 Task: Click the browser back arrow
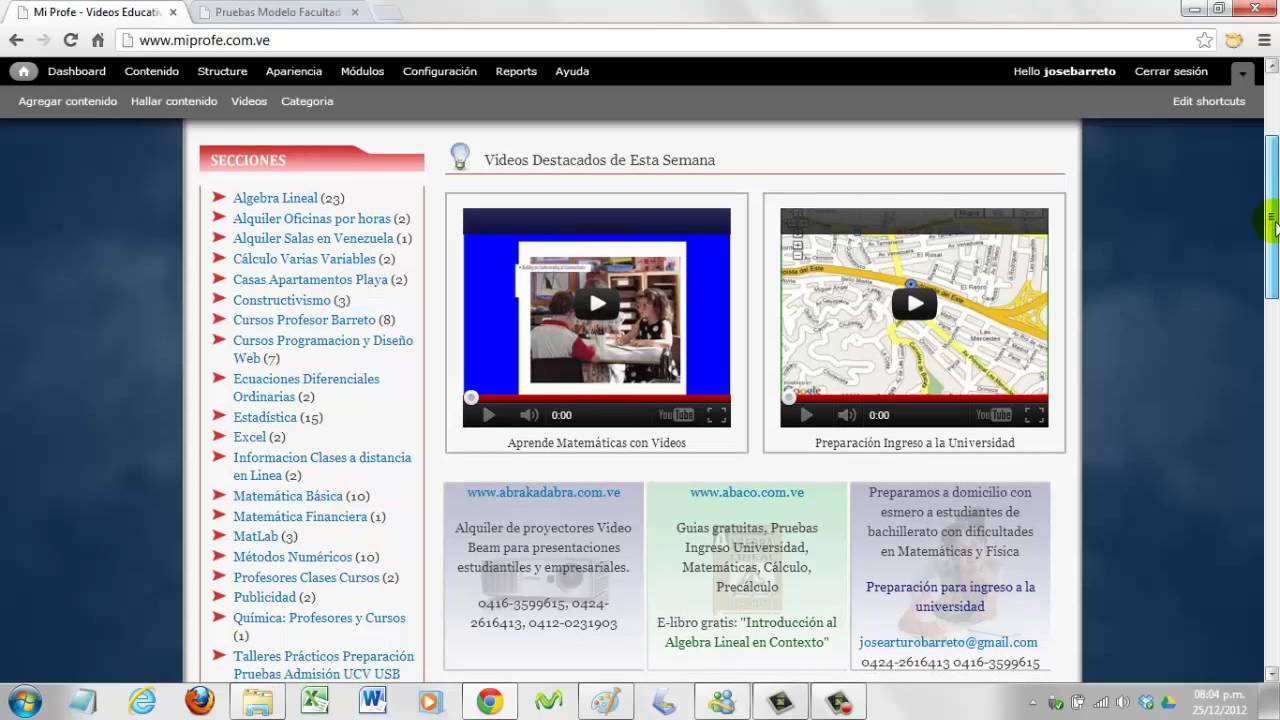point(16,40)
